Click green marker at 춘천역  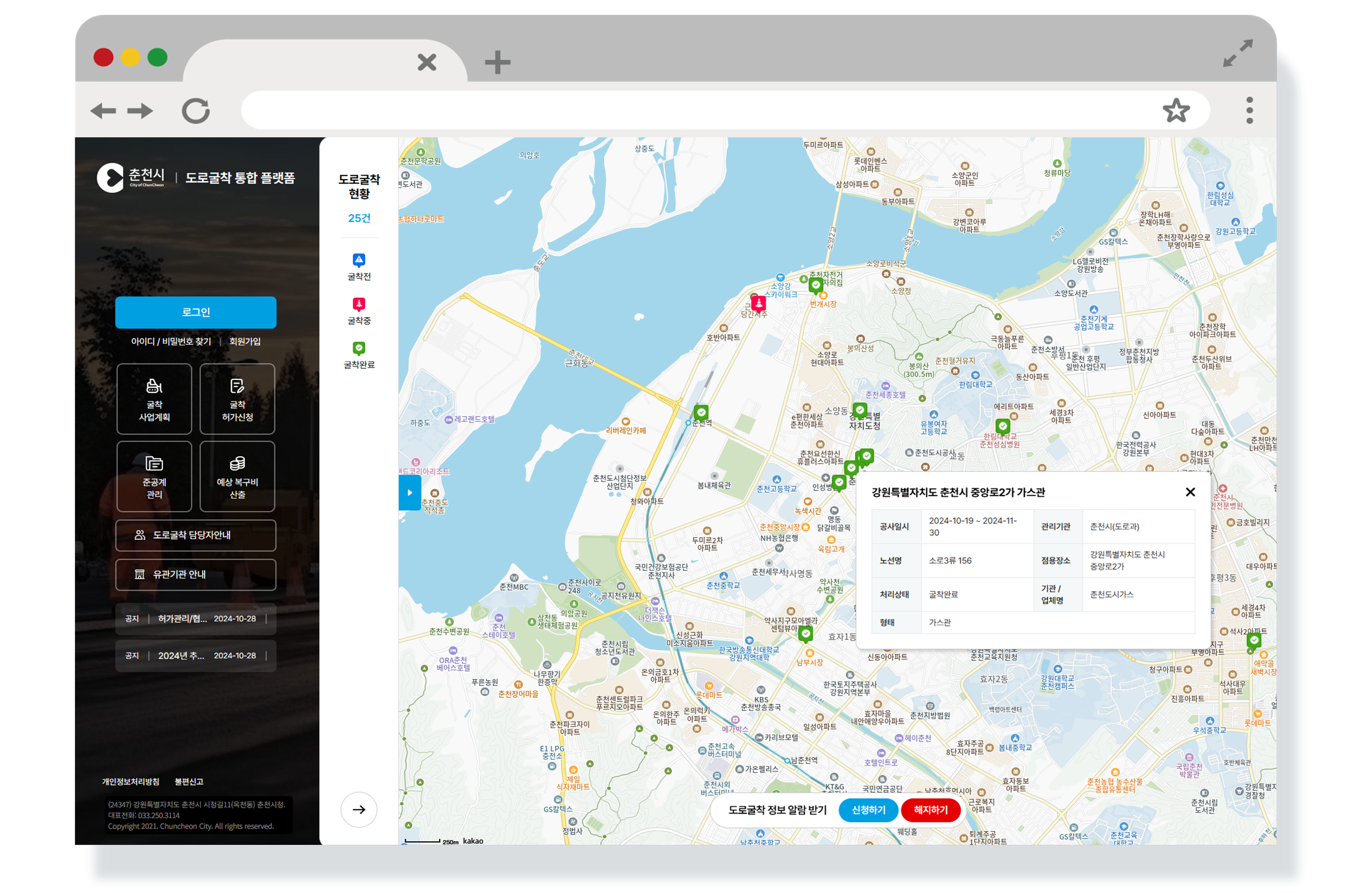(x=701, y=413)
